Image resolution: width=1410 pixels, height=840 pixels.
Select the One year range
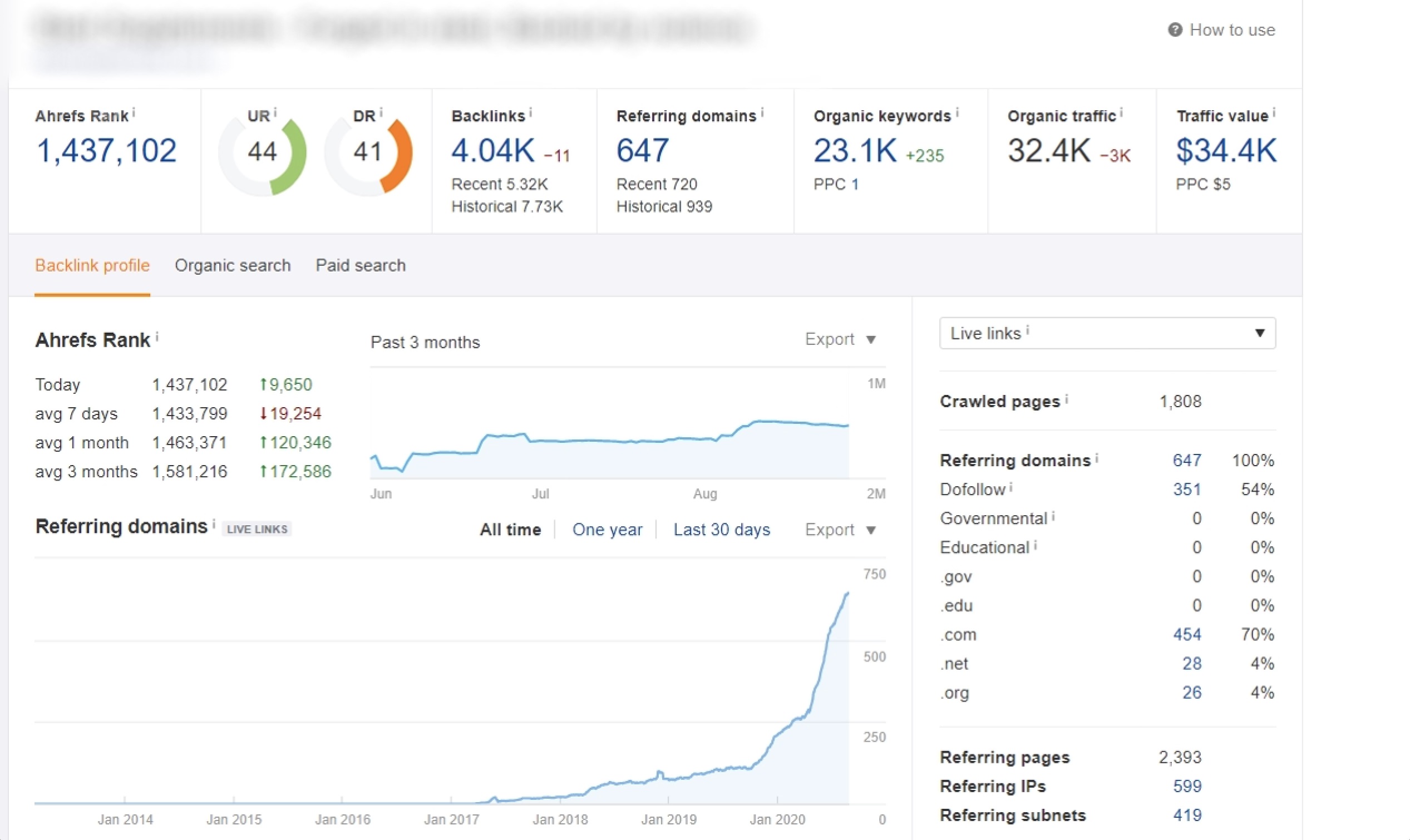pos(607,530)
